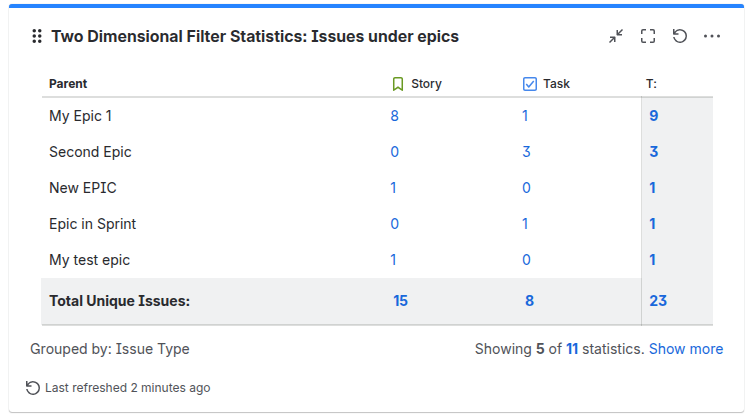Click the Story bookmark icon in header

click(398, 84)
